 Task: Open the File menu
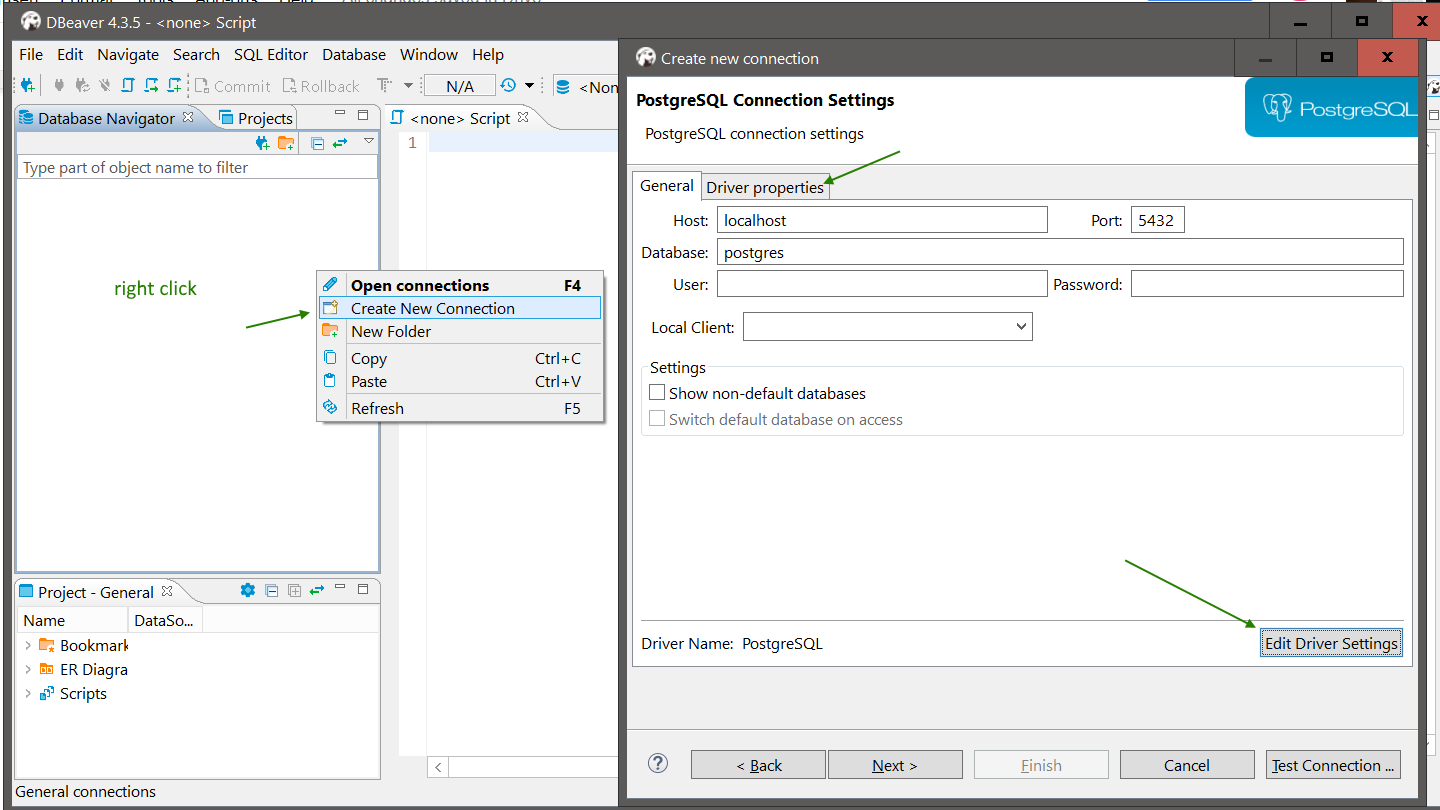pos(31,55)
